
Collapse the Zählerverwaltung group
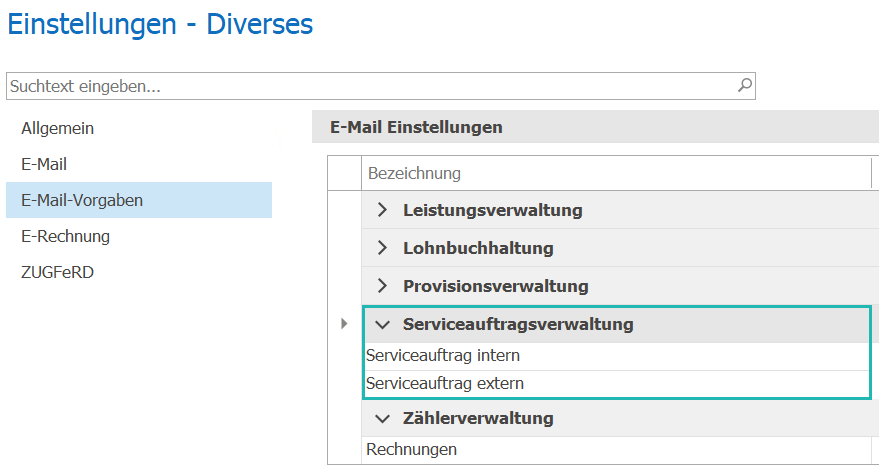(x=382, y=418)
